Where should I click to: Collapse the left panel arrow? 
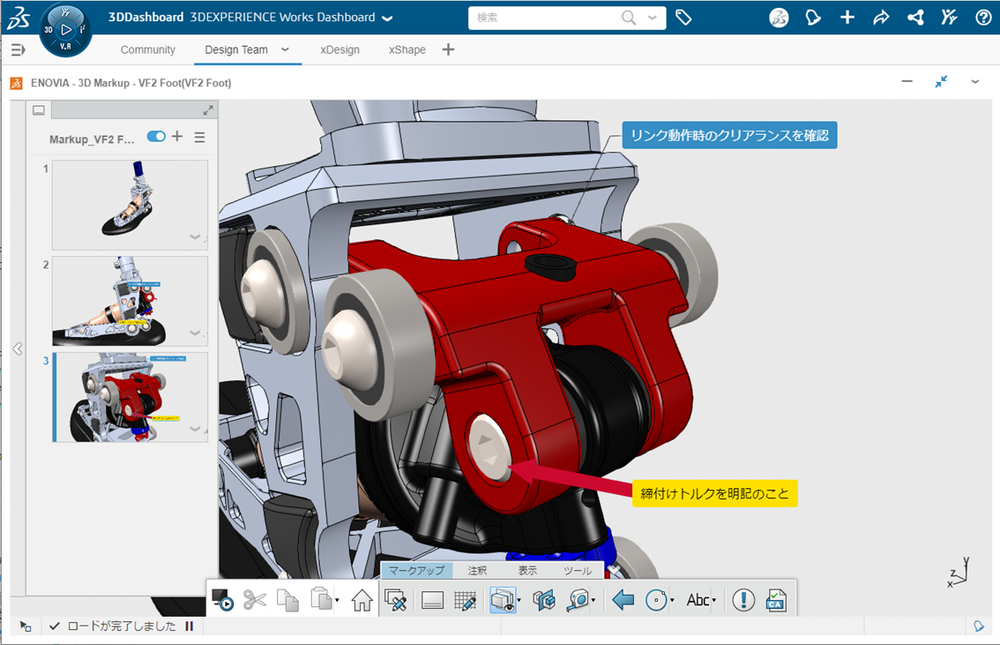coord(18,349)
